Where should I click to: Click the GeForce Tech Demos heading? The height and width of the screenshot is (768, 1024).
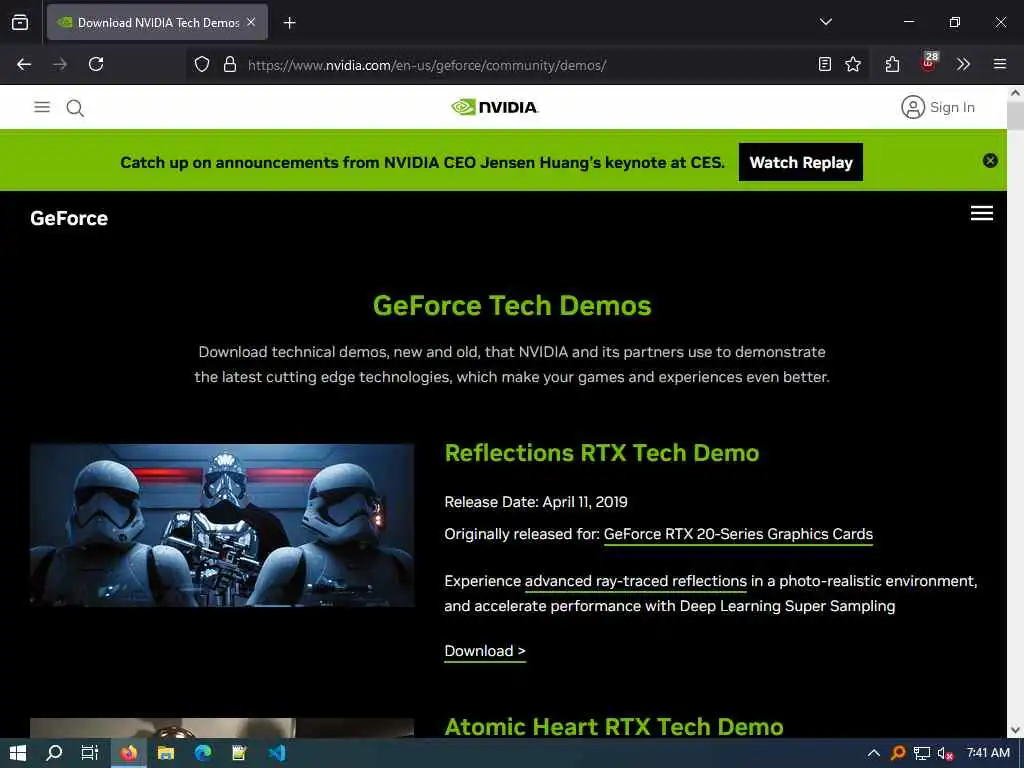pyautogui.click(x=512, y=306)
